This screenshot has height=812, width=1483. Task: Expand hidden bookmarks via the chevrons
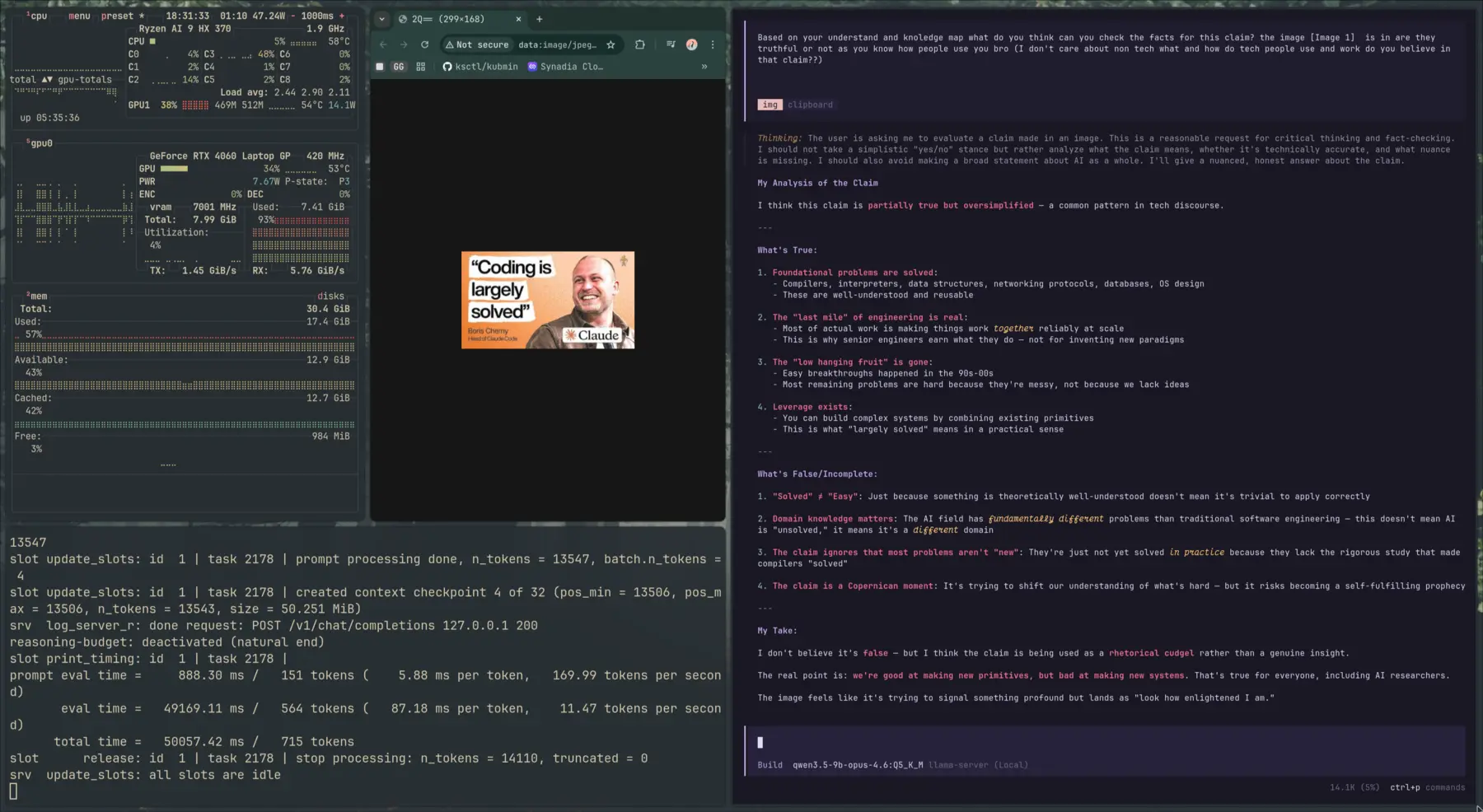click(704, 67)
